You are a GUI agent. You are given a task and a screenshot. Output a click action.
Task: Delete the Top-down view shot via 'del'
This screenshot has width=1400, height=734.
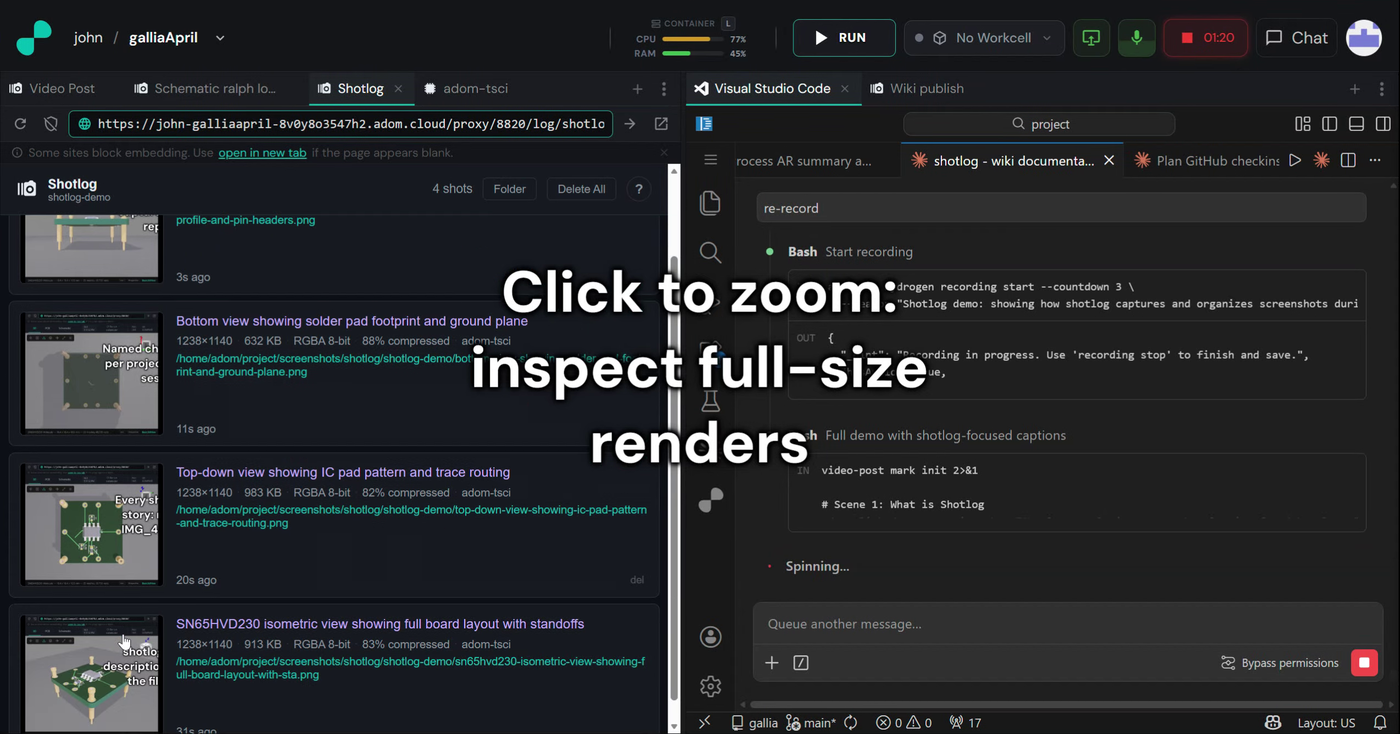point(637,580)
